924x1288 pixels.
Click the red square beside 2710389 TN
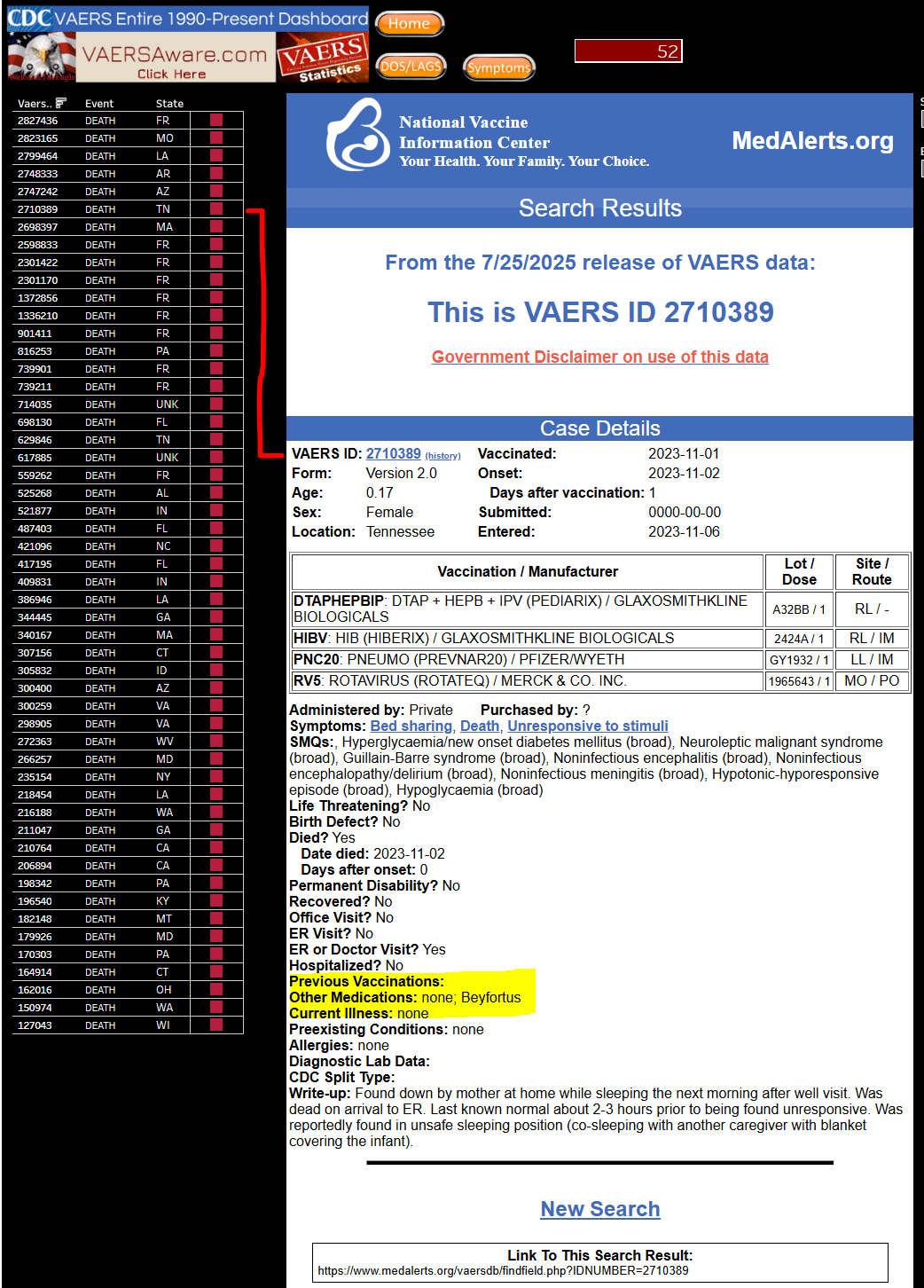(216, 208)
